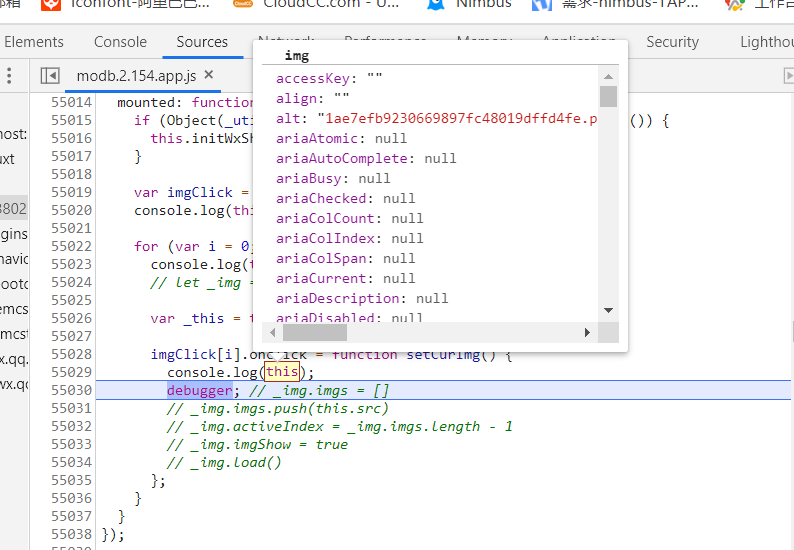
Task: Toggle the navigator sidebar panel icon
Action: click(50, 75)
